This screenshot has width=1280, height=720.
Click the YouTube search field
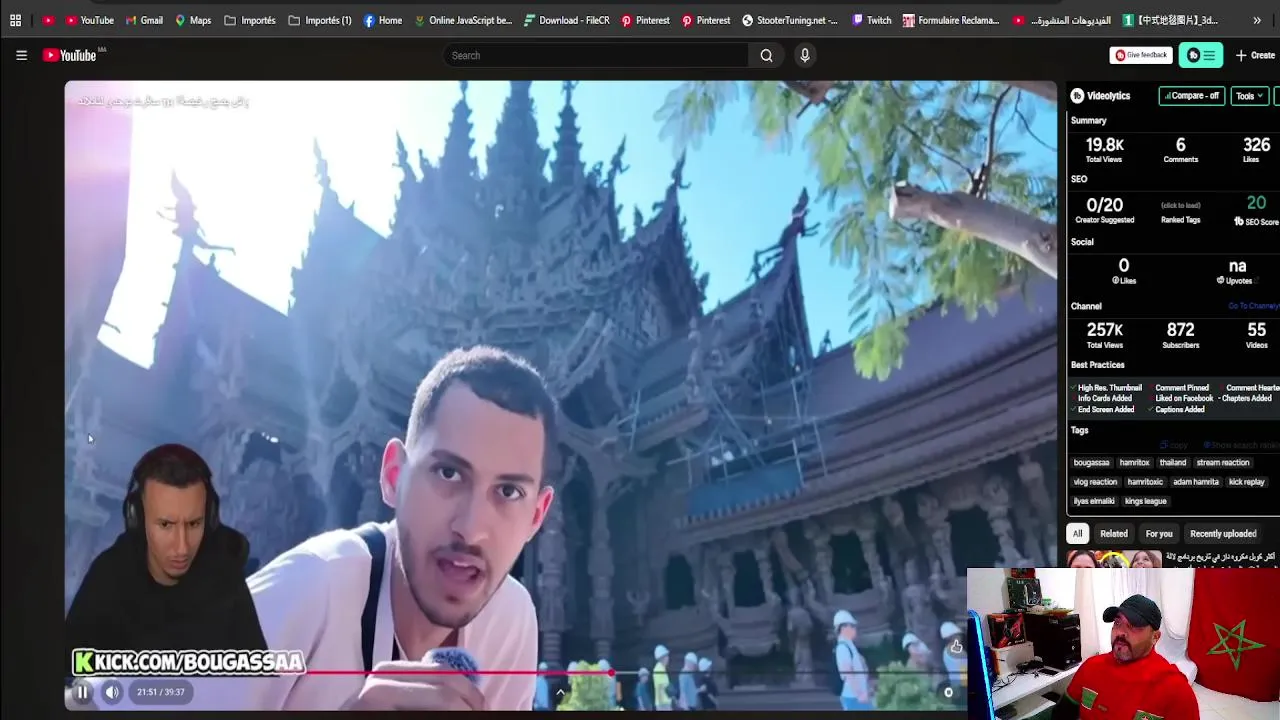click(x=595, y=55)
